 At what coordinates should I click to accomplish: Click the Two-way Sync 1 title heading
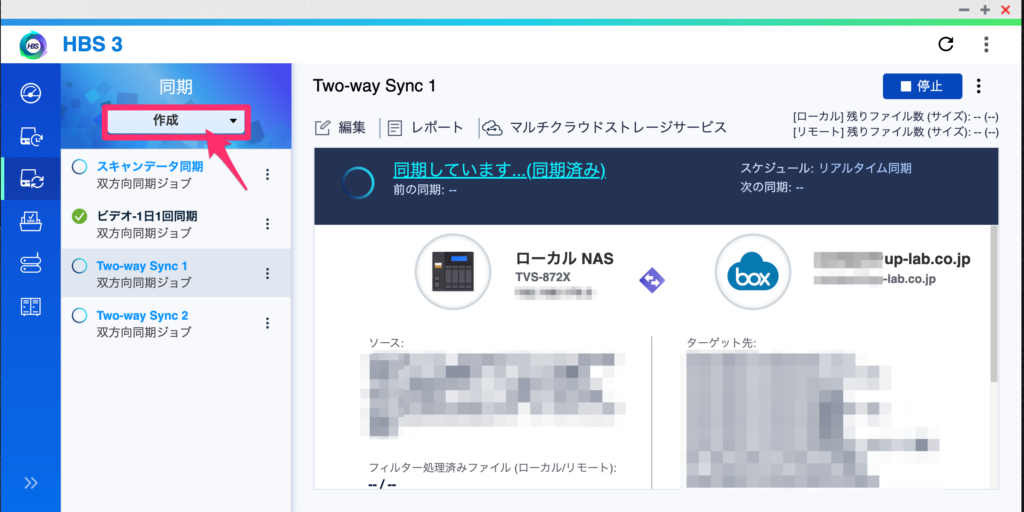click(x=374, y=86)
